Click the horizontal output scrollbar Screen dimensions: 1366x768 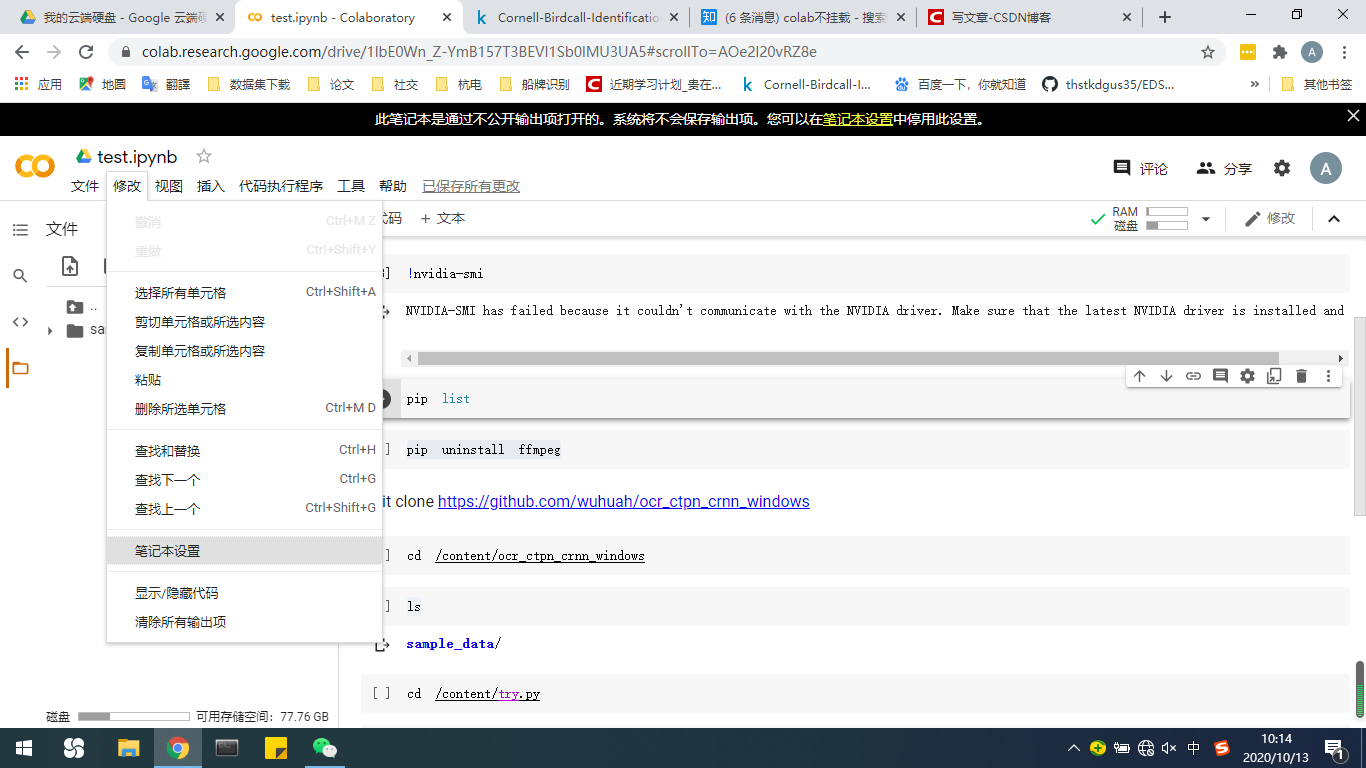848,358
